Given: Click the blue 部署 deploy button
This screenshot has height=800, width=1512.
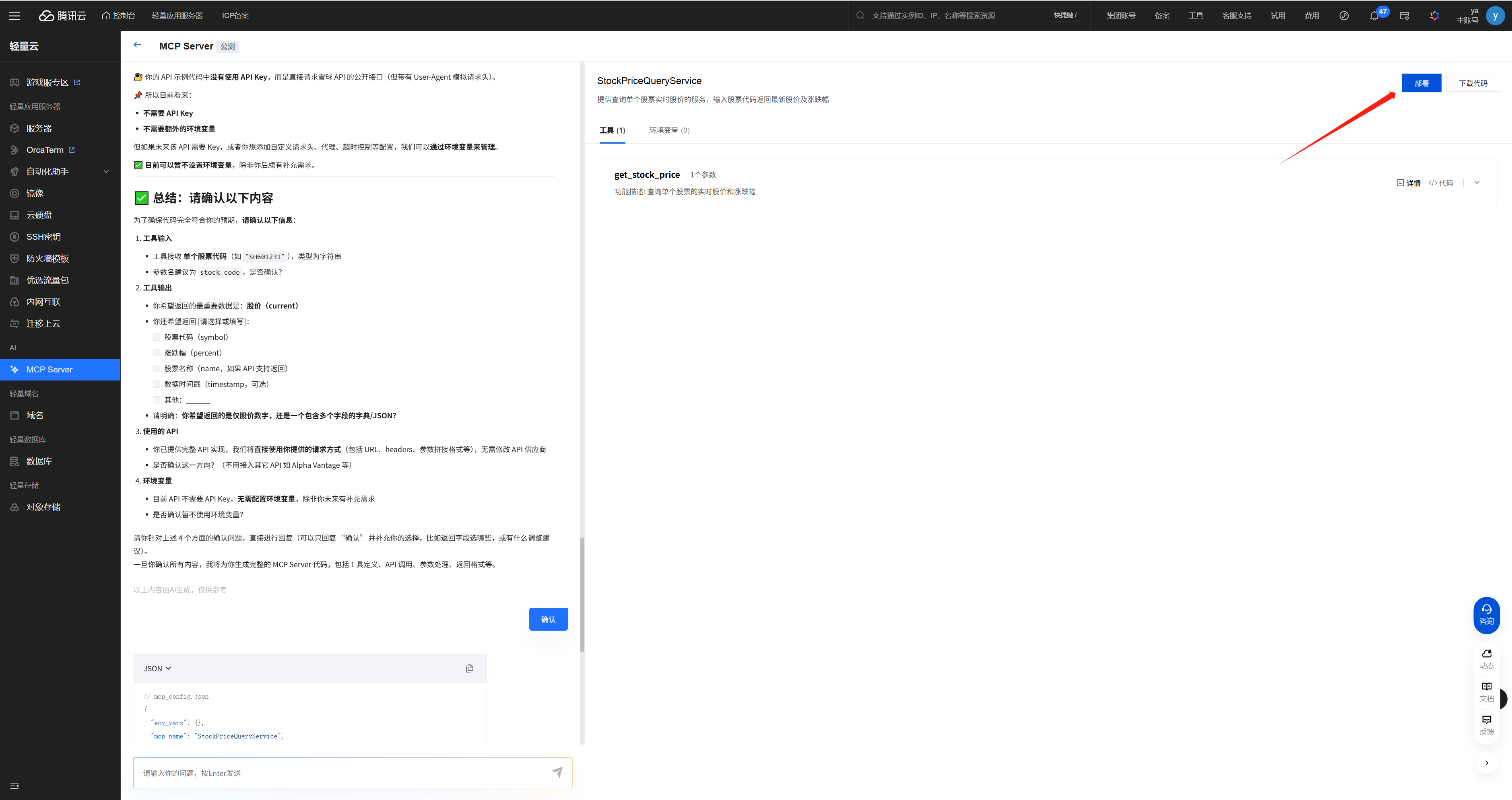Looking at the screenshot, I should coord(1421,83).
